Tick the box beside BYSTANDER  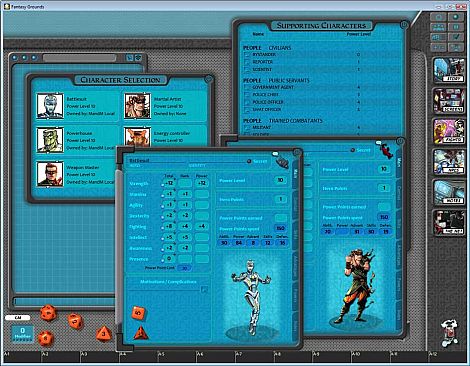tap(247, 55)
